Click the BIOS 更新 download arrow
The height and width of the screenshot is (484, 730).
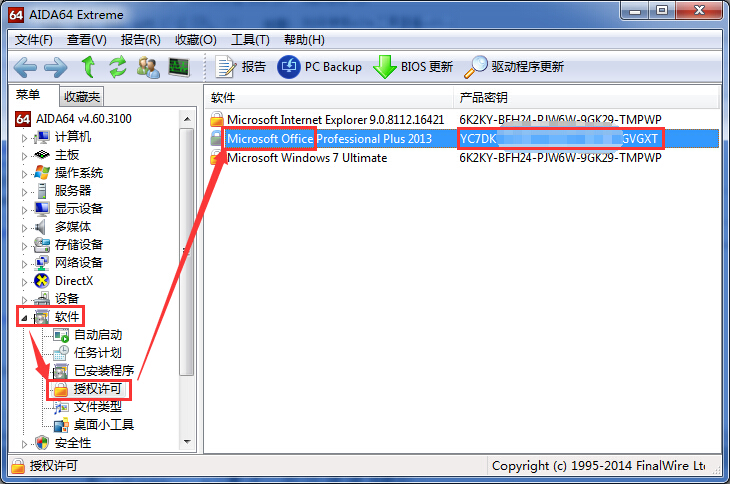coord(385,67)
